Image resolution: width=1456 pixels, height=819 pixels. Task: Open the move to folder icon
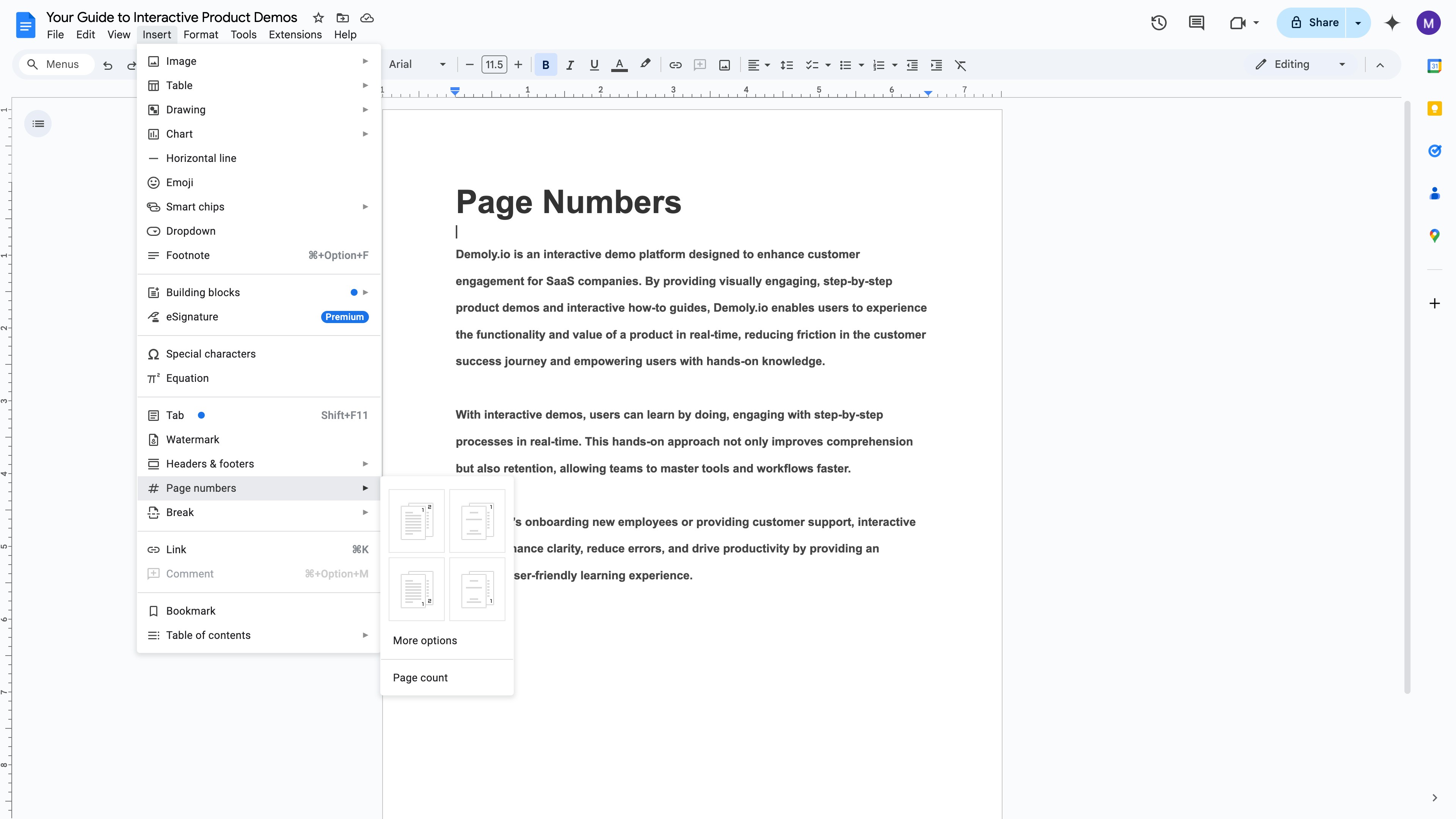point(342,17)
